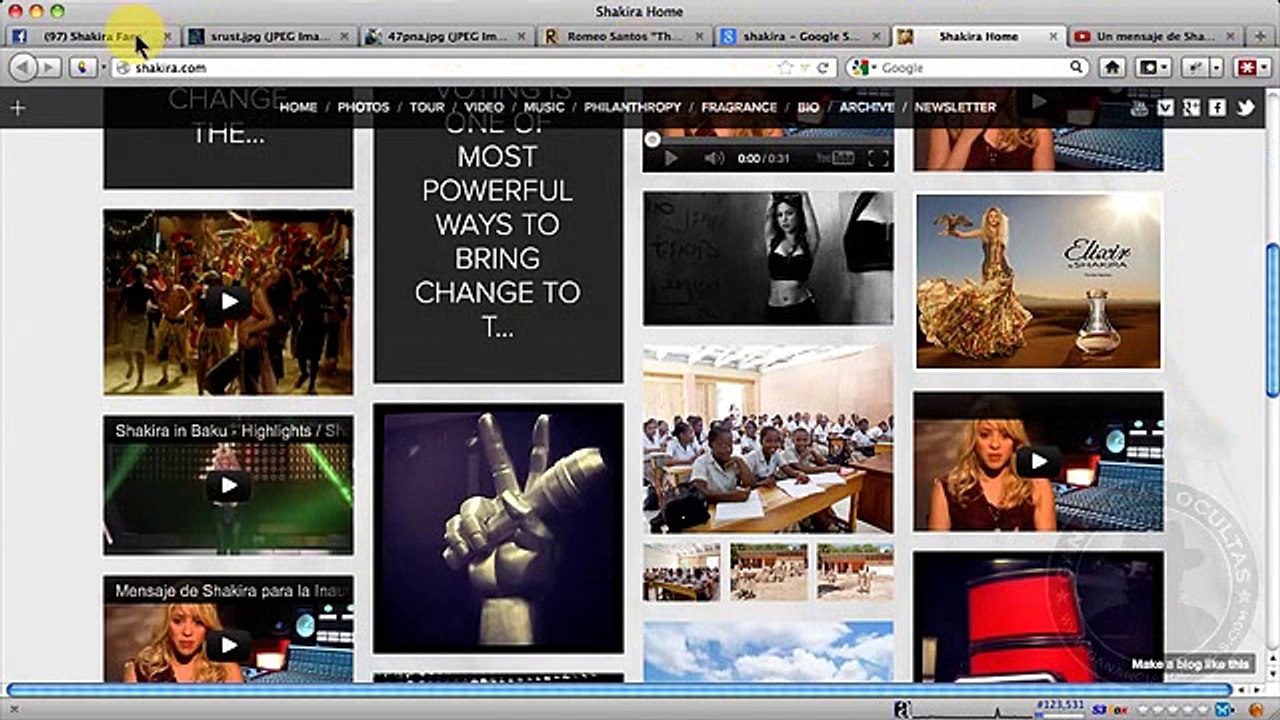Screen dimensions: 1280x720
Task: Play the studio message video below the Elixir ad
Action: click(1038, 461)
